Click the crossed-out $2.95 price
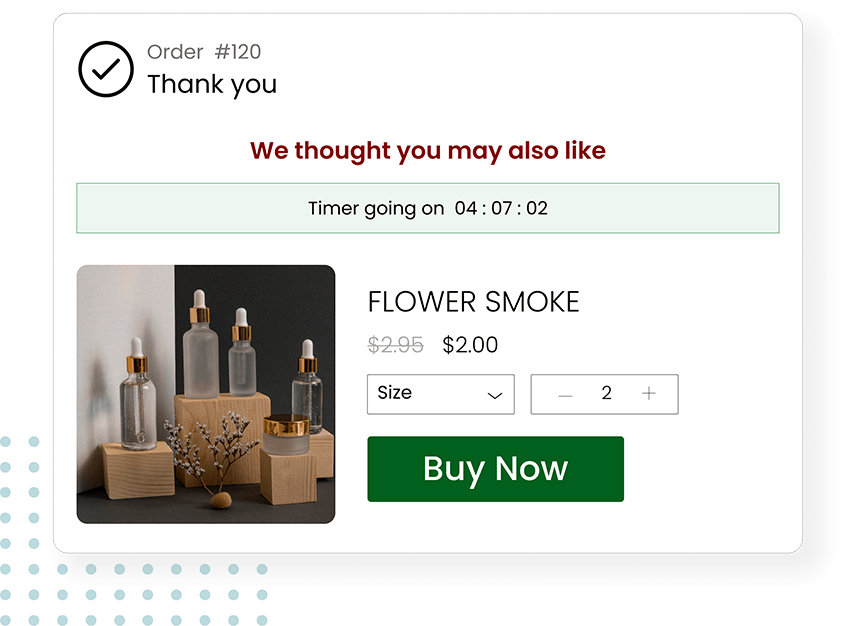Viewport: 845px width, 626px height. 396,345
